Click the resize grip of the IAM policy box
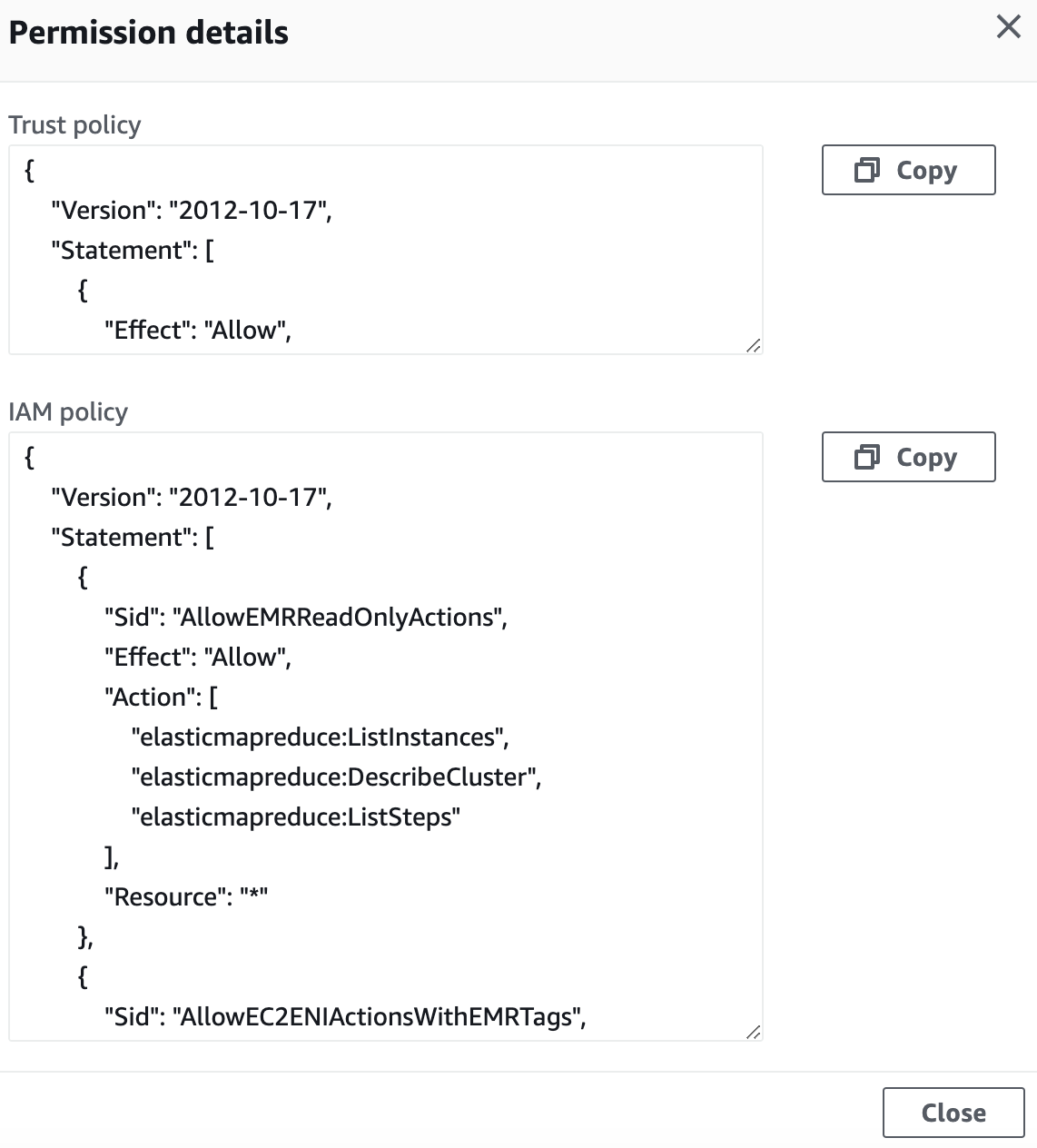 point(753,1032)
